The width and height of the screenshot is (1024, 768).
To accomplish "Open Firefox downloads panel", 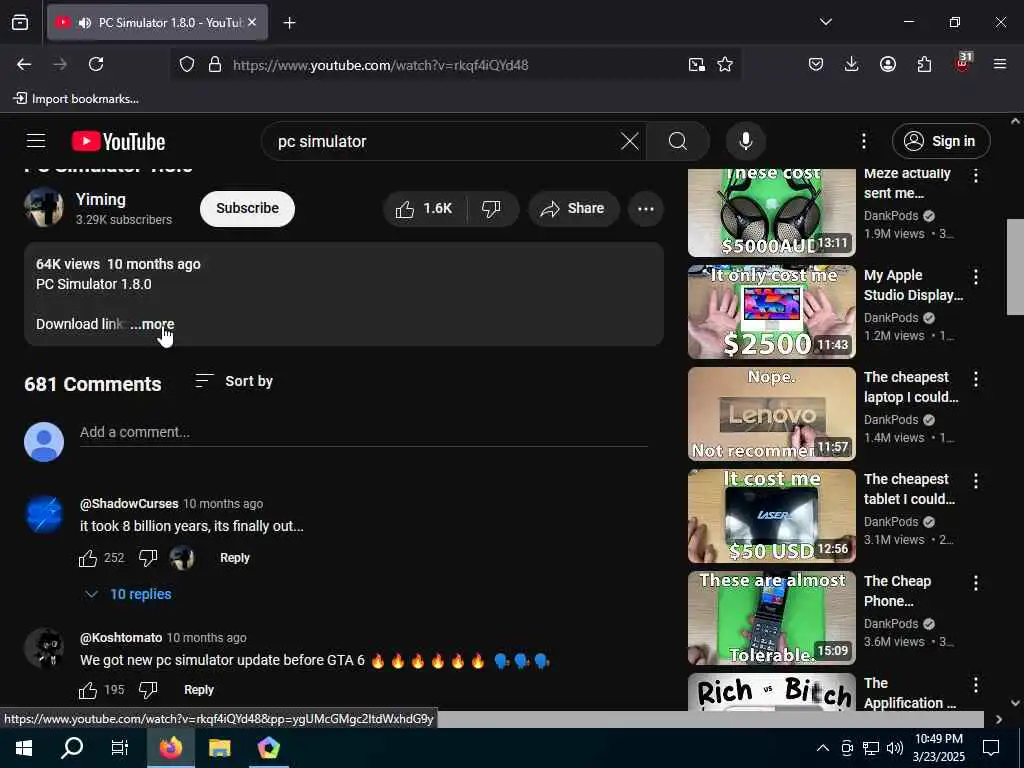I will pyautogui.click(x=851, y=64).
